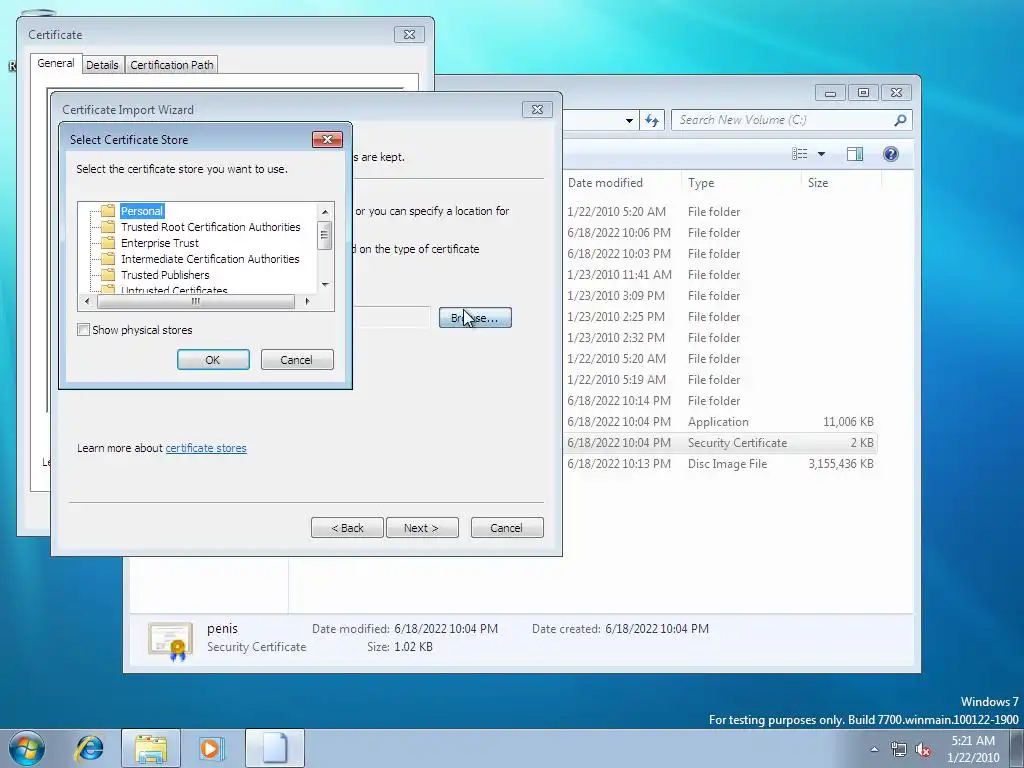The width and height of the screenshot is (1024, 768).
Task: Select Trusted Root Certification Authorities store
Action: pos(210,227)
